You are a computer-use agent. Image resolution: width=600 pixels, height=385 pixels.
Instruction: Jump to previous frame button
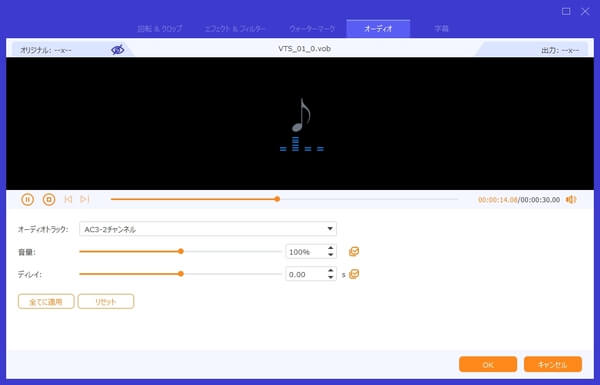click(68, 199)
